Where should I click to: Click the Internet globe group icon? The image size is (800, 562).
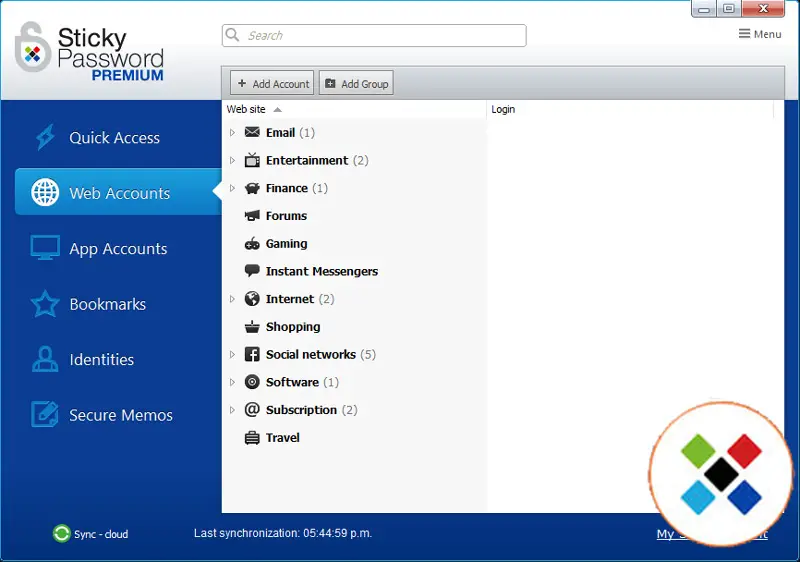coord(252,299)
